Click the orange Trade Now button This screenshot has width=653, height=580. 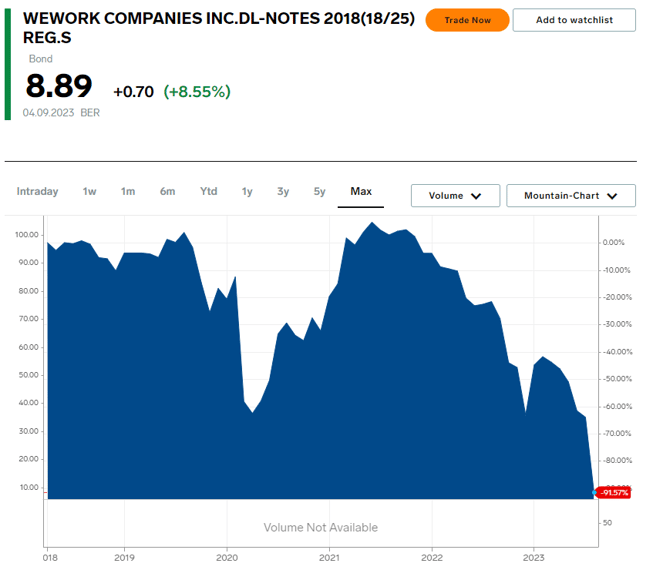point(467,20)
